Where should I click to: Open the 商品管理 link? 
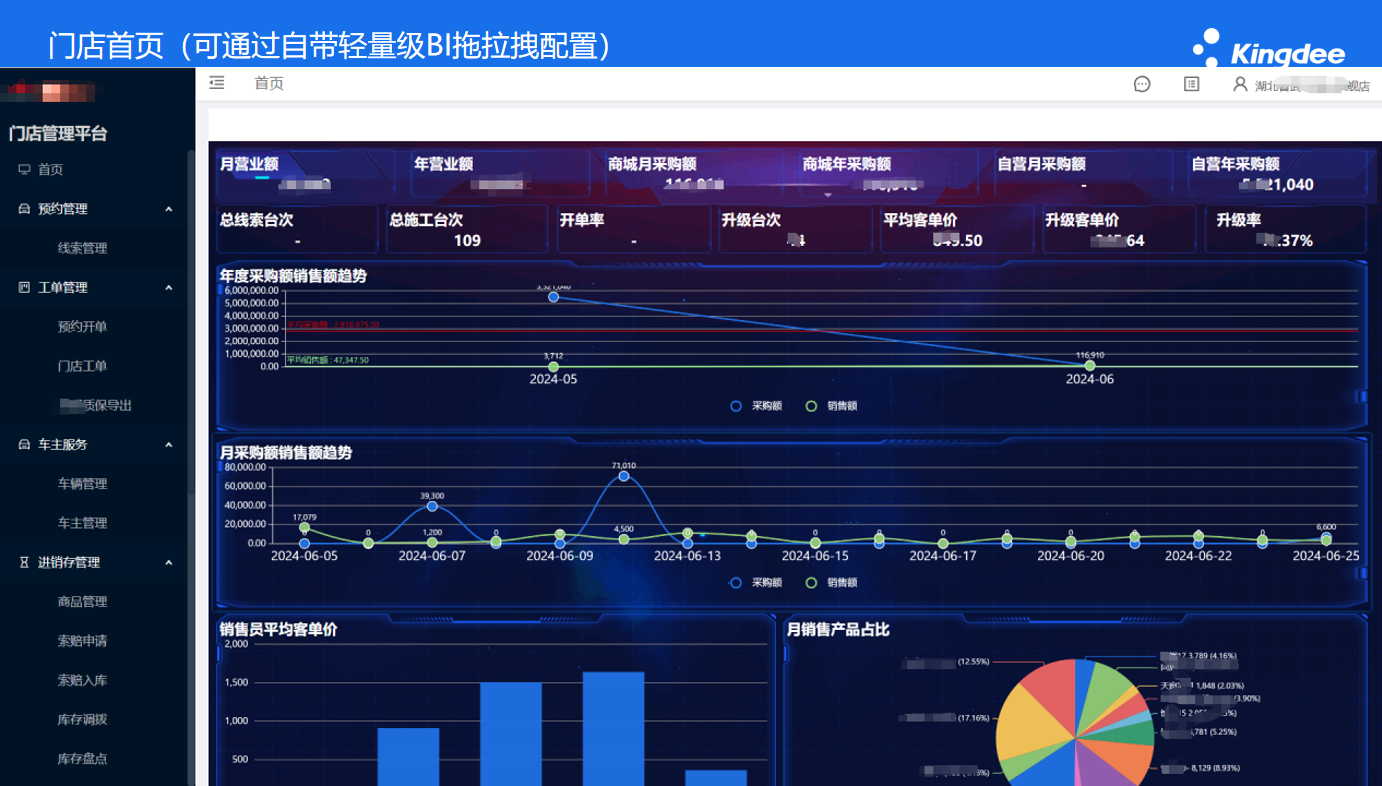pyautogui.click(x=82, y=602)
